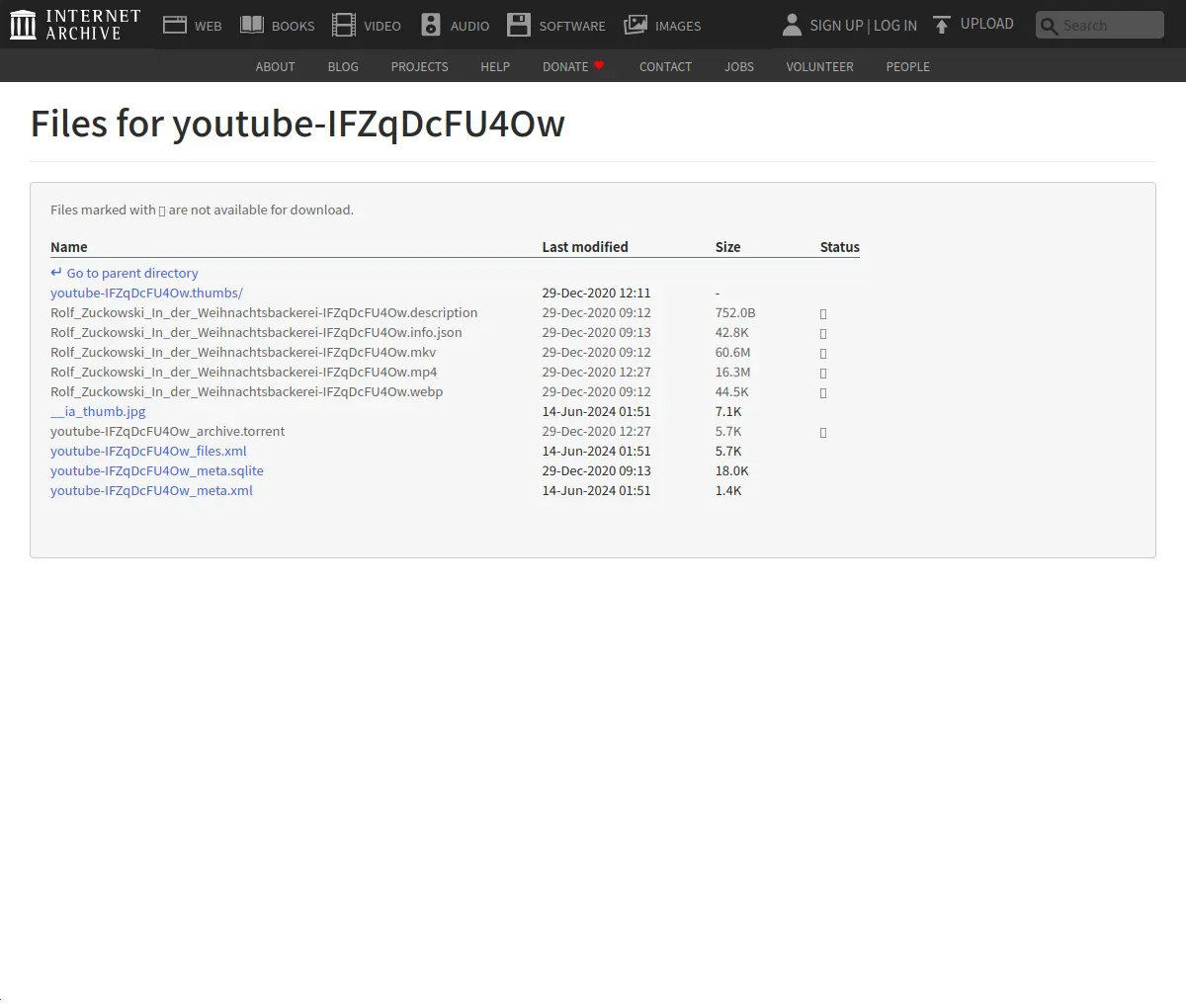
Task: Open the JOBS menu item
Action: click(739, 66)
